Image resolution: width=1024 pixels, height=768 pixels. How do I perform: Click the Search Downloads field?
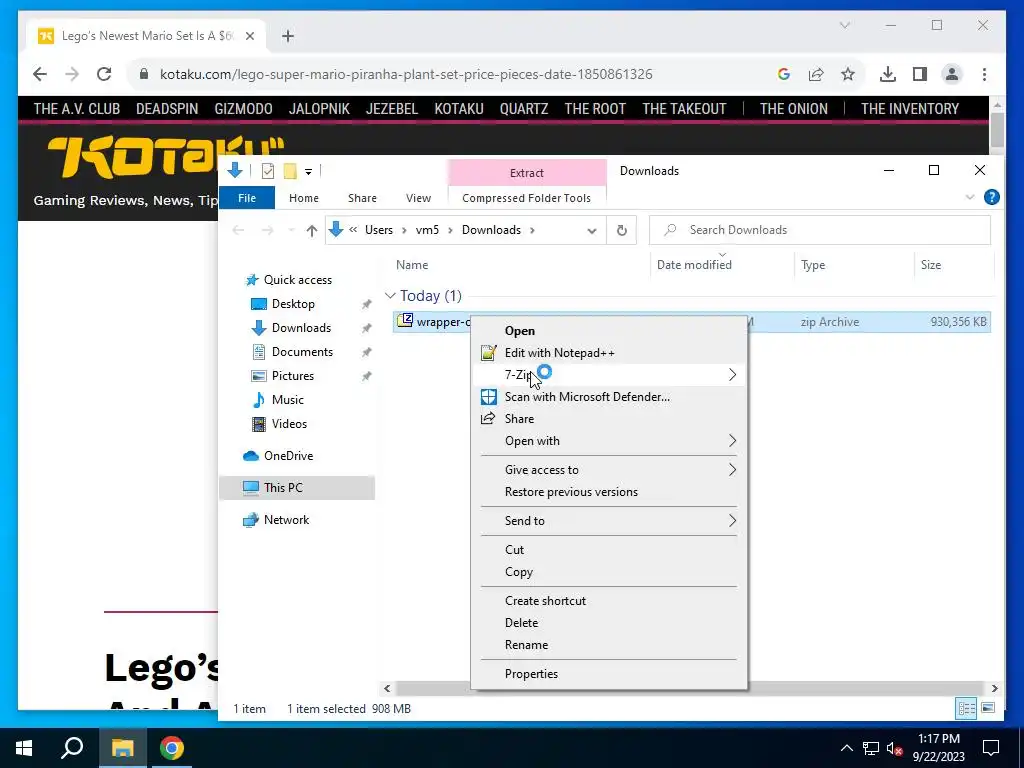pyautogui.click(x=820, y=230)
